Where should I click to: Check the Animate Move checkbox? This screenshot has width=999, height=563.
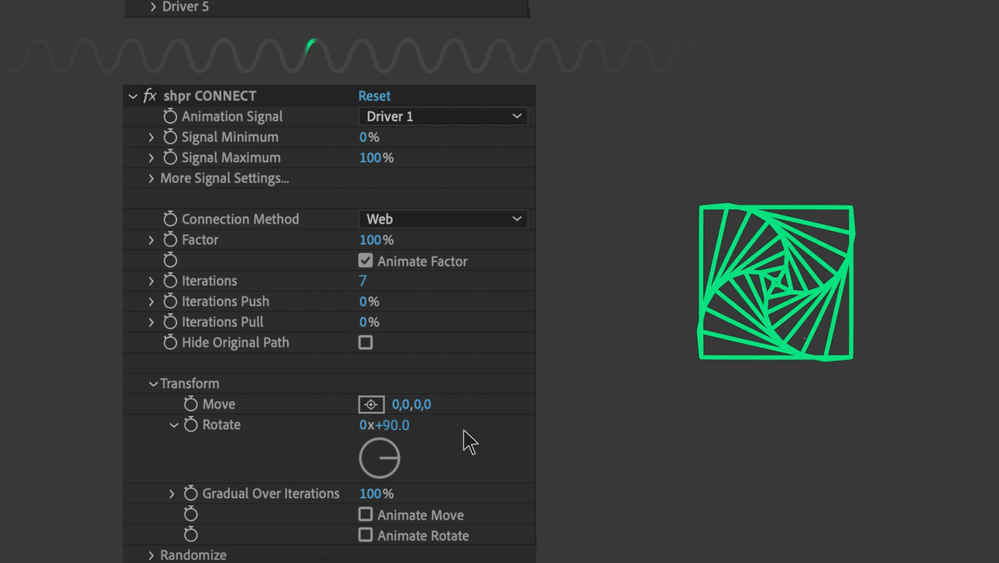click(x=366, y=514)
